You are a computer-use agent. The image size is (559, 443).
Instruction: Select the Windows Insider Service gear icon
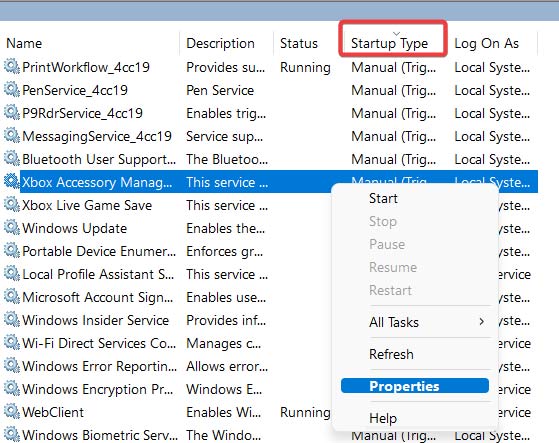(x=12, y=320)
